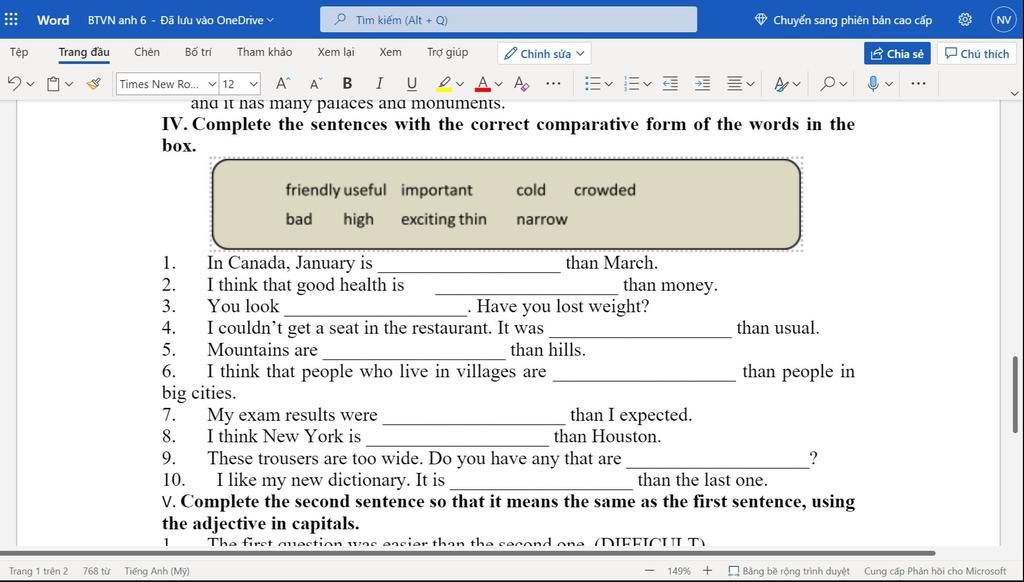Switch to the Chèn tab
The width and height of the screenshot is (1024, 582).
click(x=147, y=52)
